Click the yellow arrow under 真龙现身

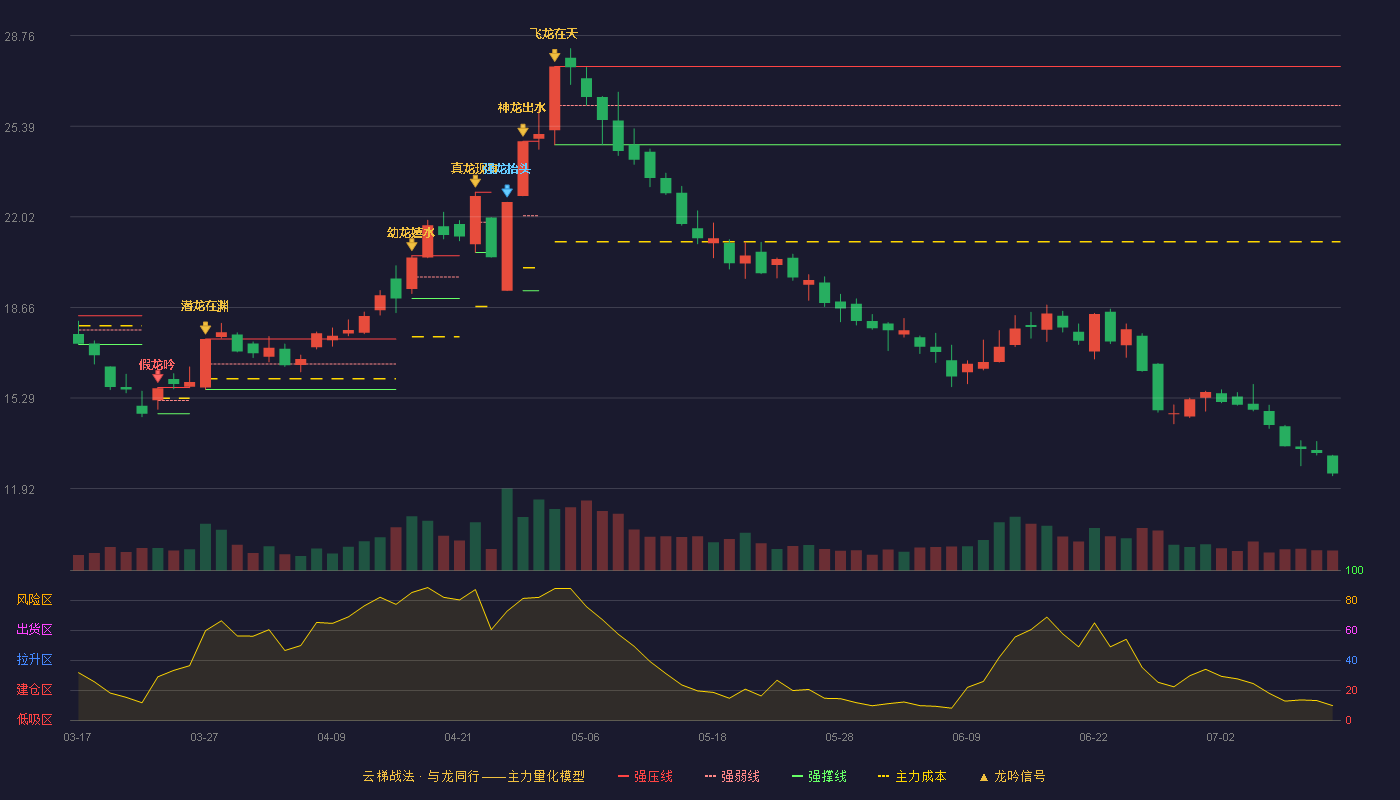(x=475, y=181)
